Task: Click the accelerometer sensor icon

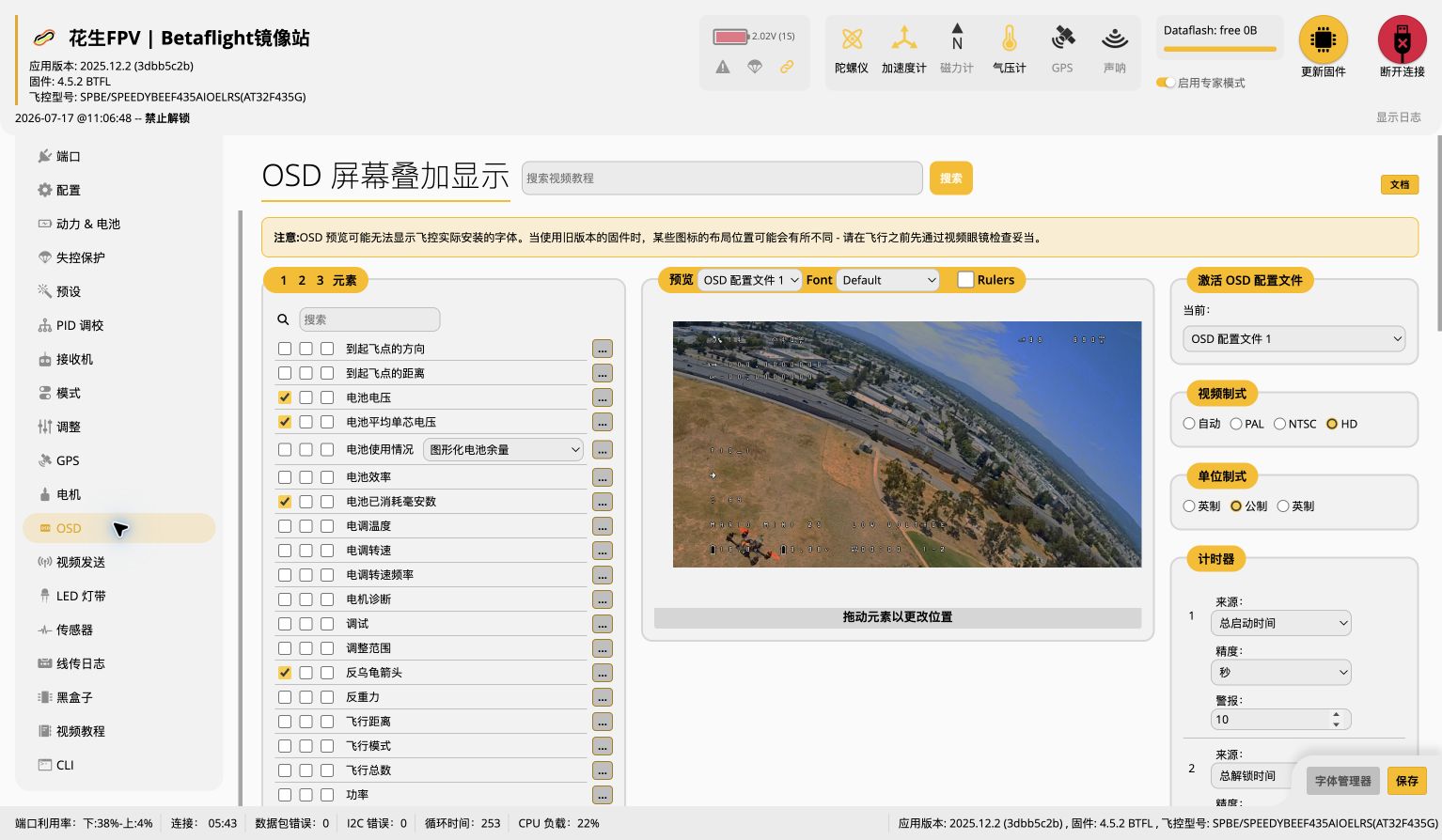Action: coord(903,39)
